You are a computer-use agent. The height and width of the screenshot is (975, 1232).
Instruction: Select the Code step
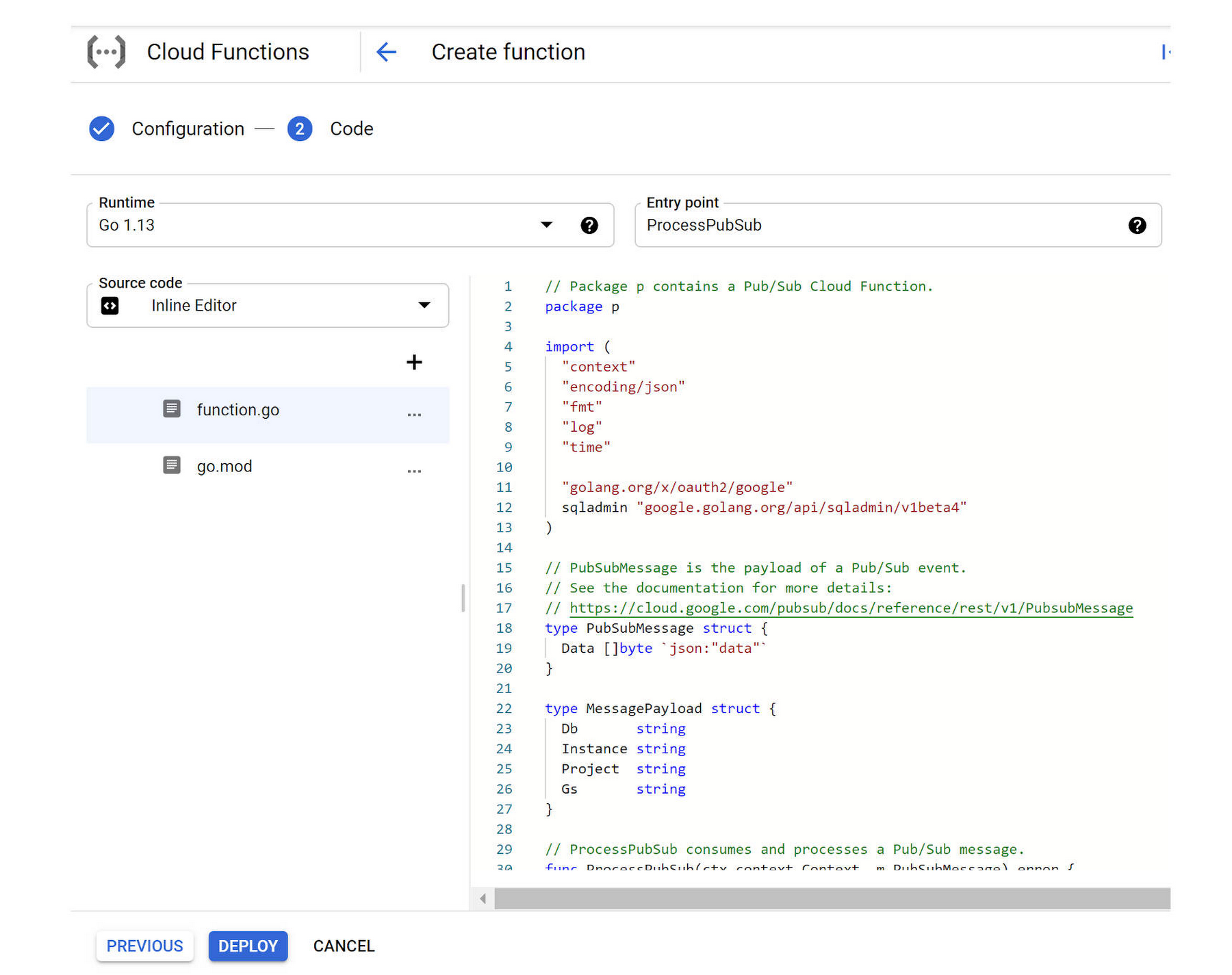click(300, 129)
